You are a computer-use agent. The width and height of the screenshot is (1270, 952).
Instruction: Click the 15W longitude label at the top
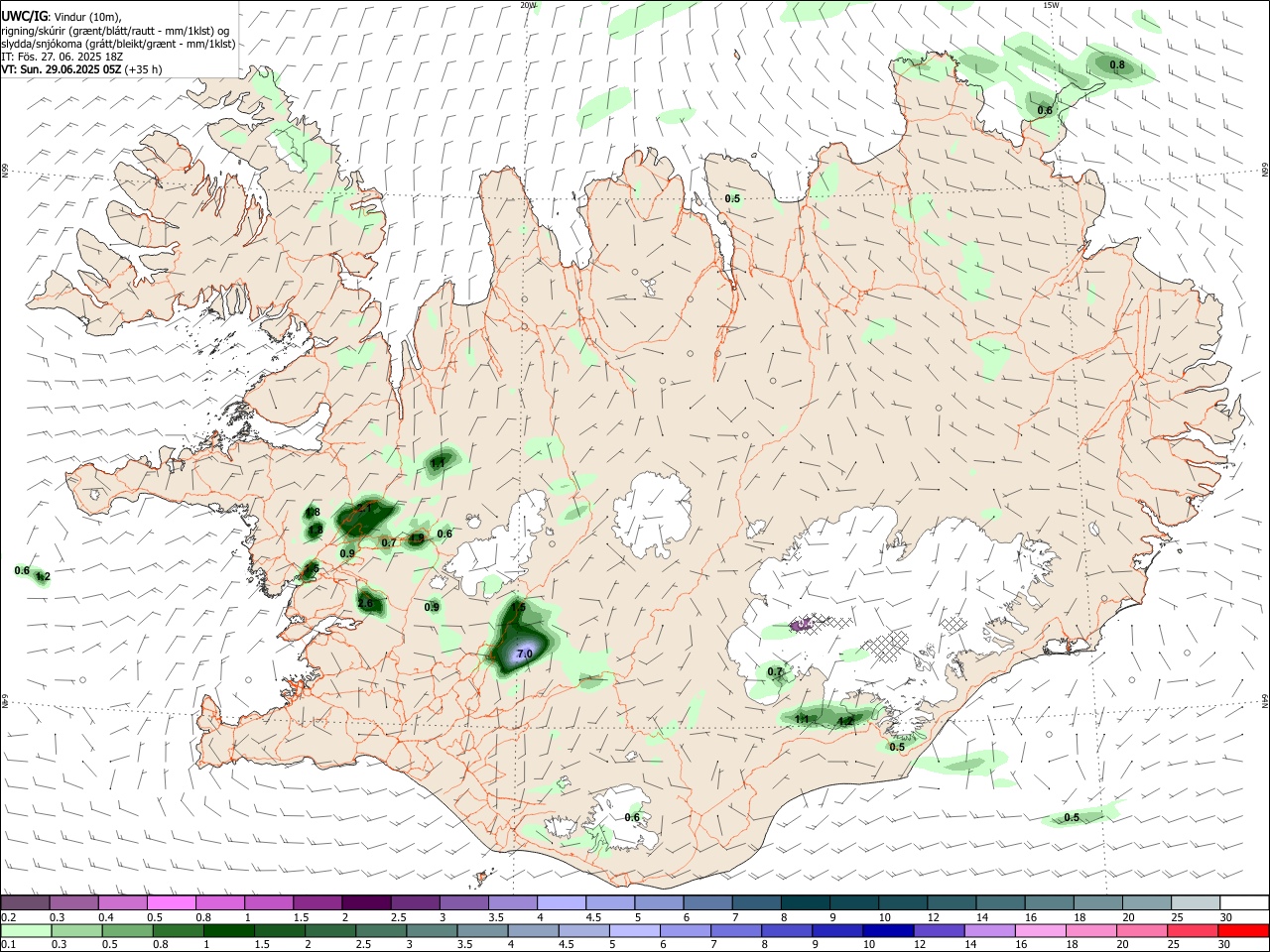[x=1052, y=5]
